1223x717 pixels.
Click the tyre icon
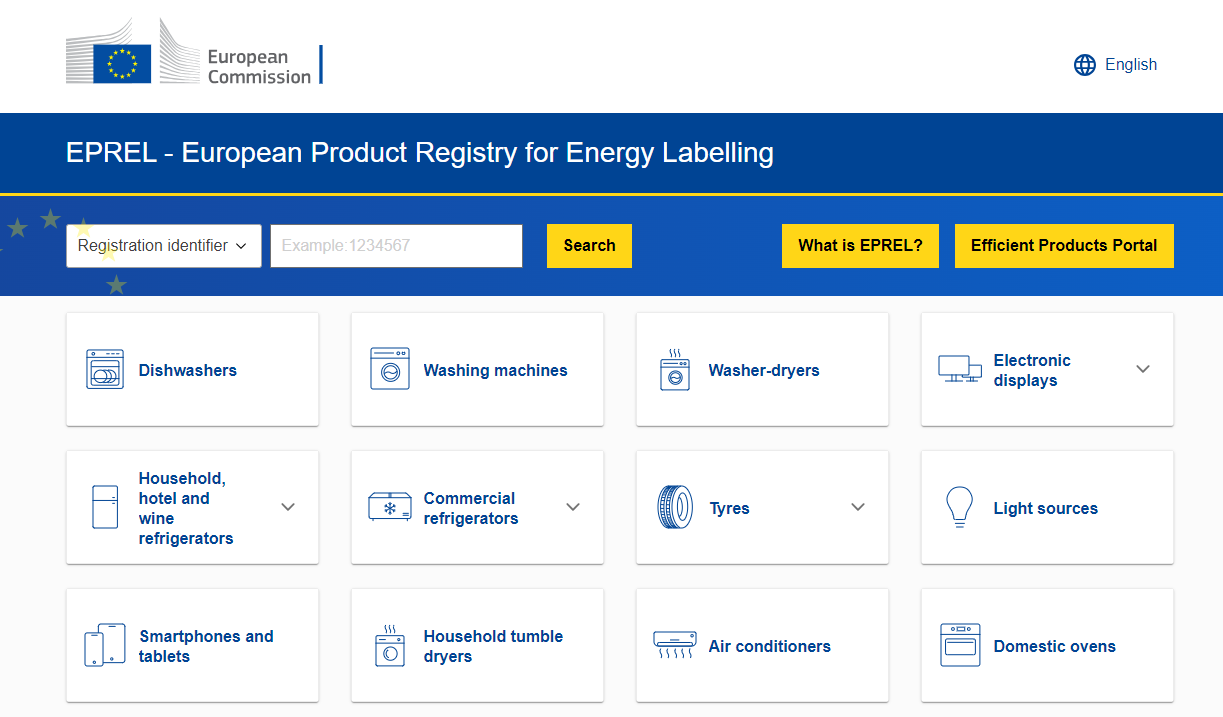(675, 507)
